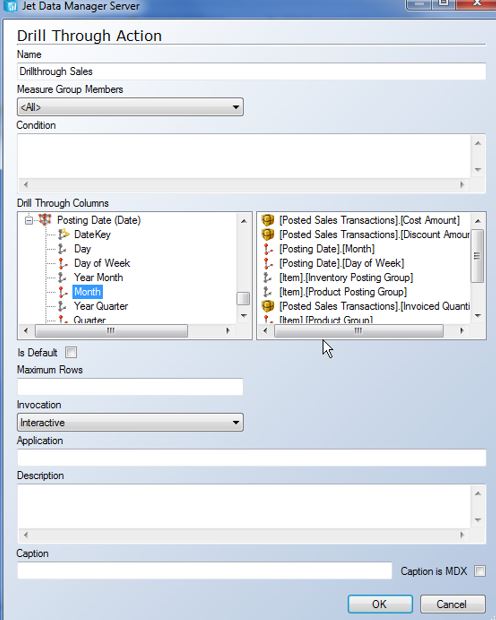Click the Day of Week attribute icon in tree
Screen dimensions: 496x620
click(x=62, y=263)
